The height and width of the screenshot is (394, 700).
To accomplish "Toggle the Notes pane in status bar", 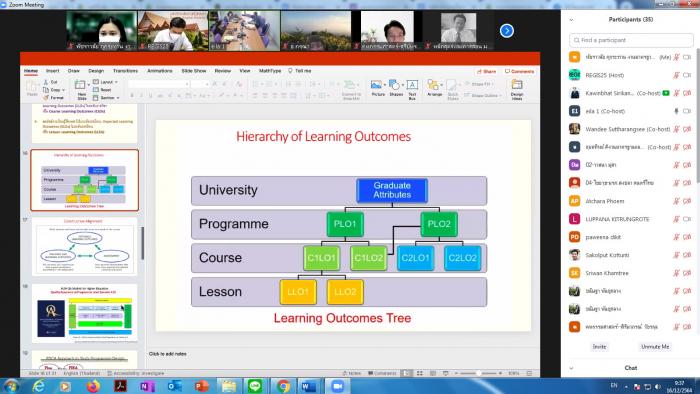I will tap(352, 373).
